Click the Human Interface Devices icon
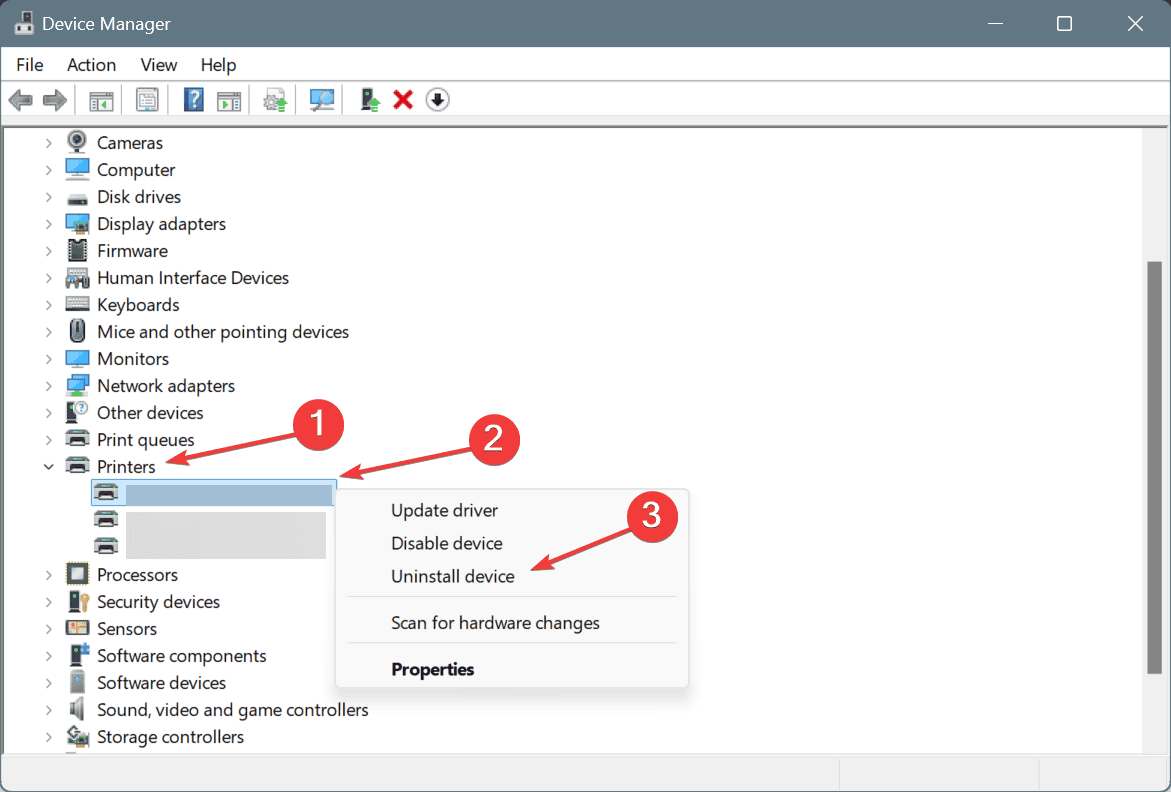The image size is (1171, 792). coord(77,278)
